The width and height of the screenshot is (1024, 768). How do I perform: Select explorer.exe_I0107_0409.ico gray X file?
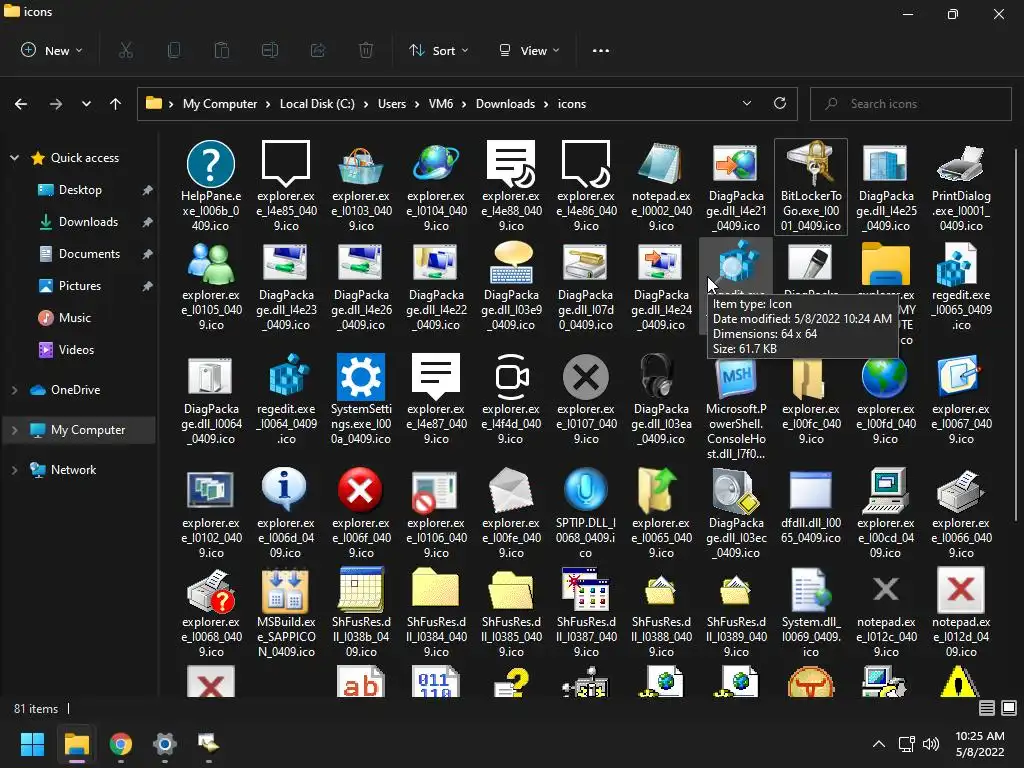pos(586,399)
